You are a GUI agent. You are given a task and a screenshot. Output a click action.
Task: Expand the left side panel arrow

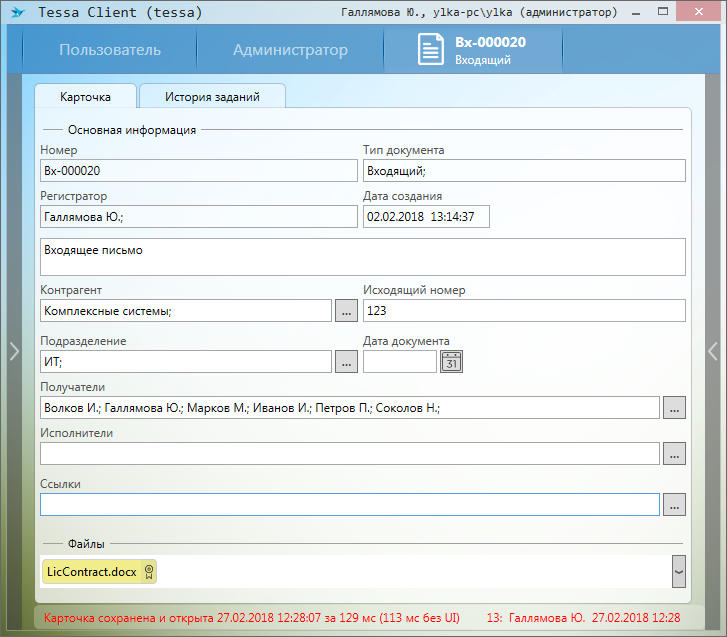pyautogui.click(x=14, y=350)
